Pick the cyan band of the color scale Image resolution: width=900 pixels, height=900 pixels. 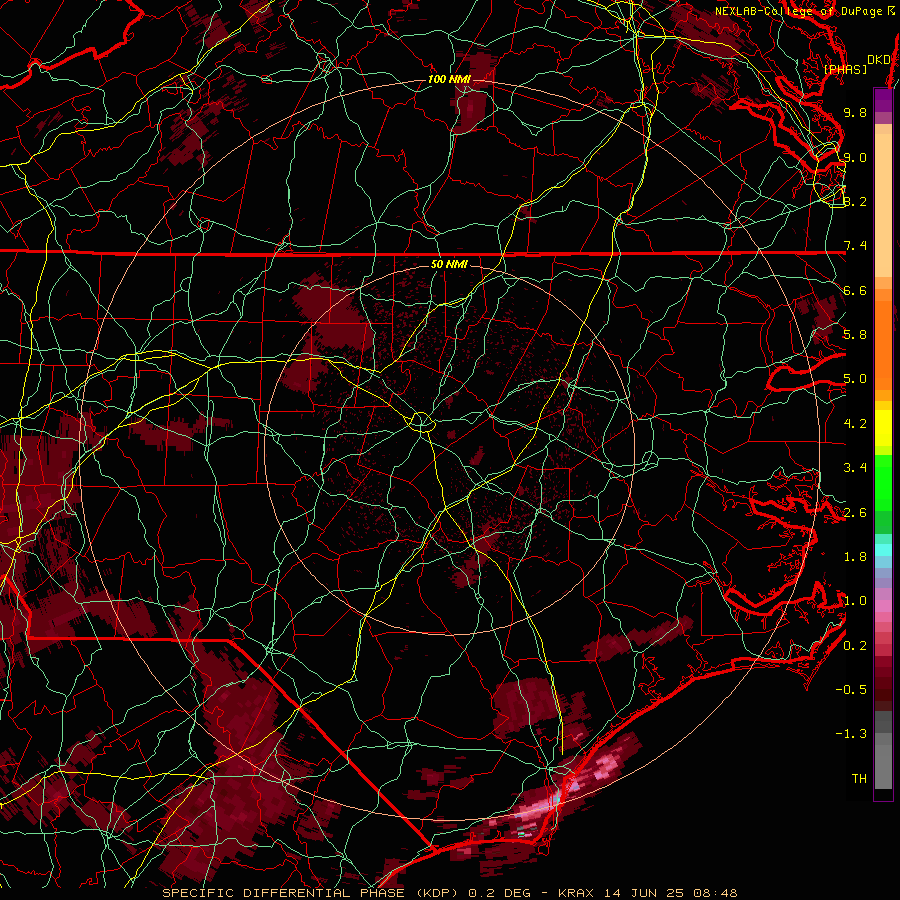tap(883, 550)
